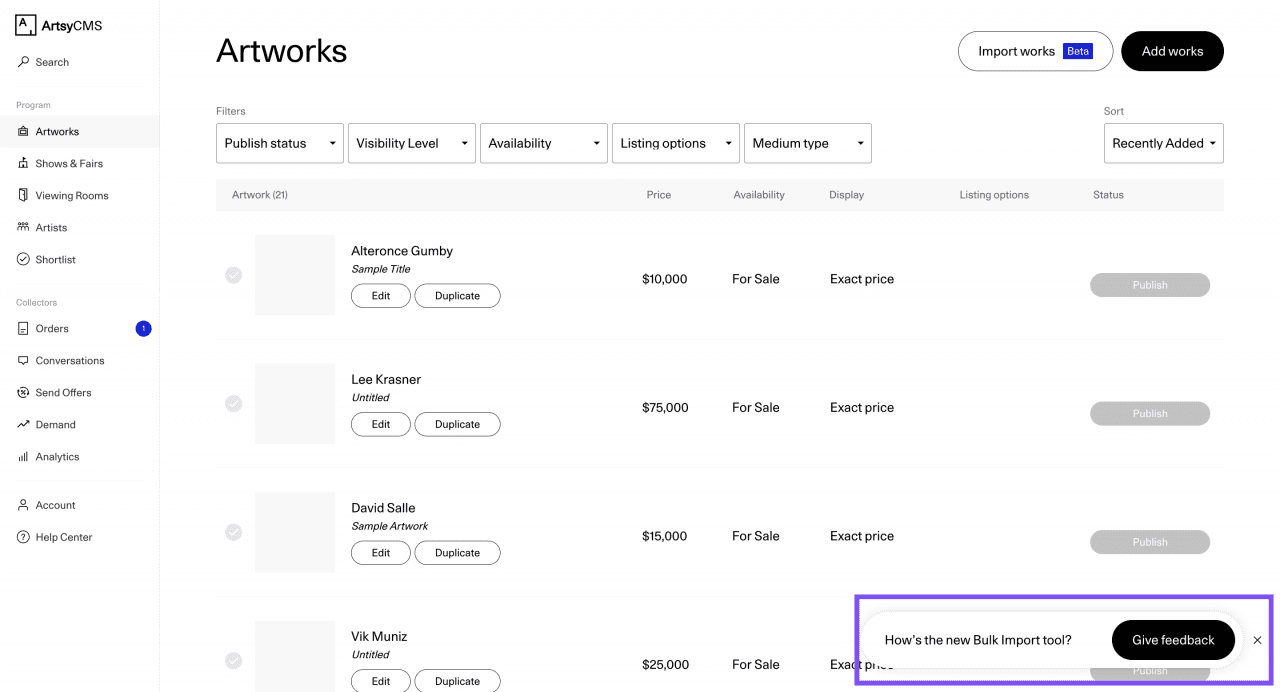
Task: Click the Shows & Fairs sidebar icon
Action: 24,163
